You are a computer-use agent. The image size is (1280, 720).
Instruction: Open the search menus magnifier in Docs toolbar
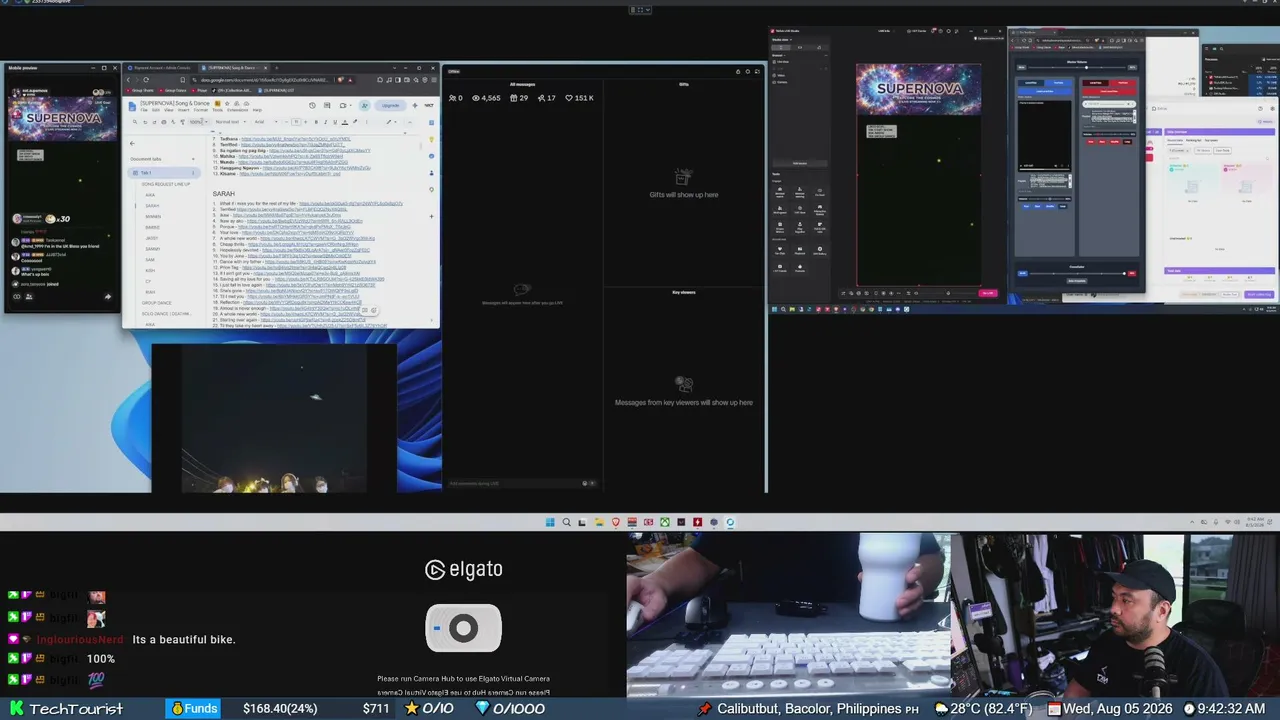(x=136, y=122)
